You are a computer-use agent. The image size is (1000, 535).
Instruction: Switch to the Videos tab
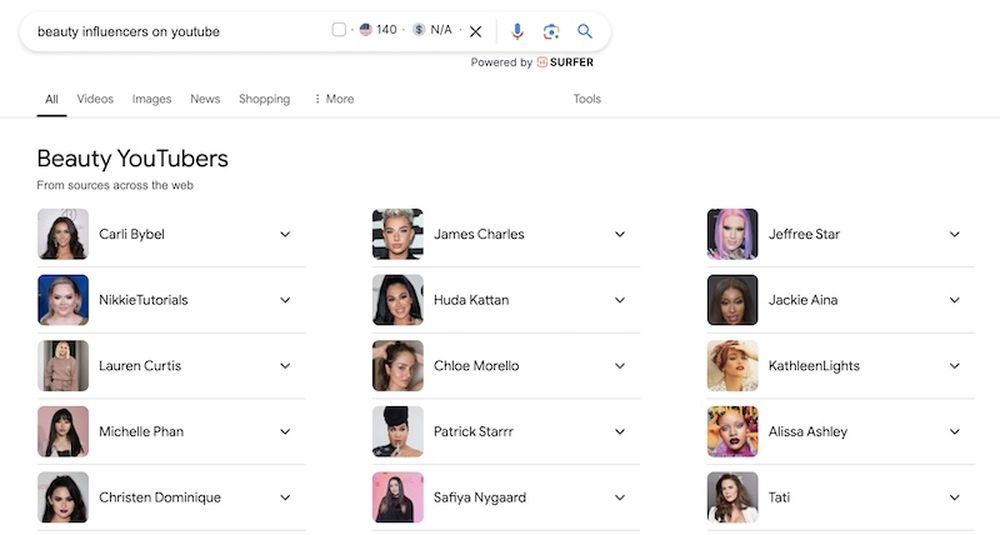coord(95,99)
